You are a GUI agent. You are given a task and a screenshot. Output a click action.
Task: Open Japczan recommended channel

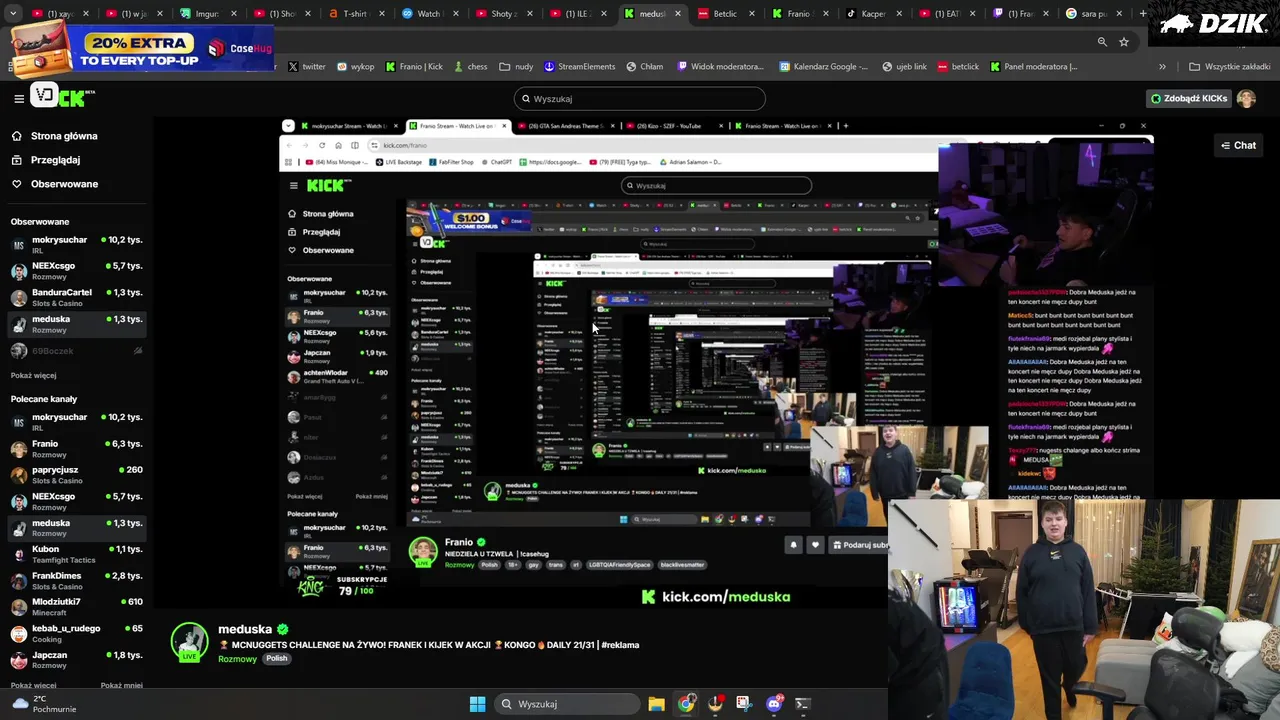click(x=76, y=660)
